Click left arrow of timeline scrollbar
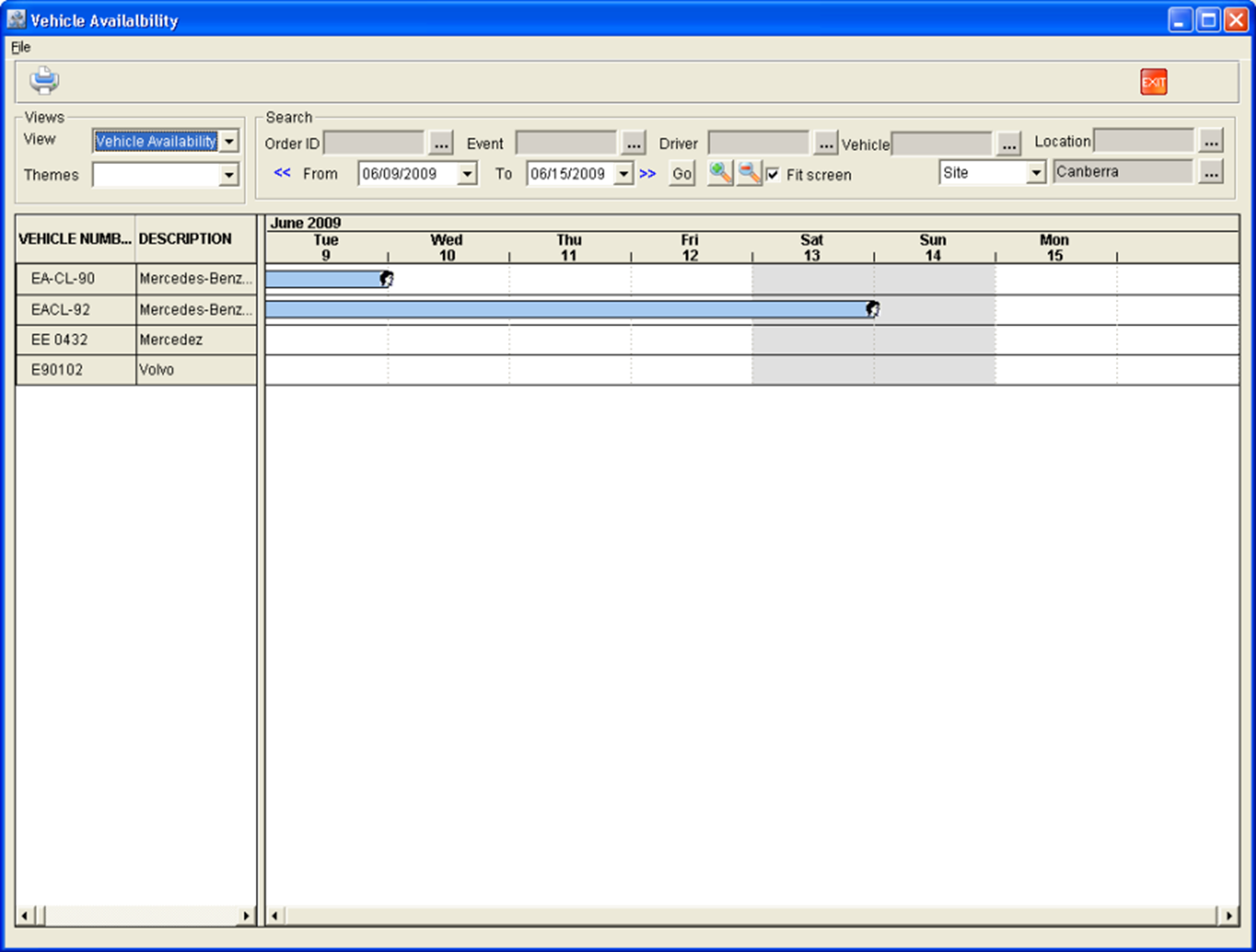Image resolution: width=1256 pixels, height=952 pixels. (x=275, y=916)
